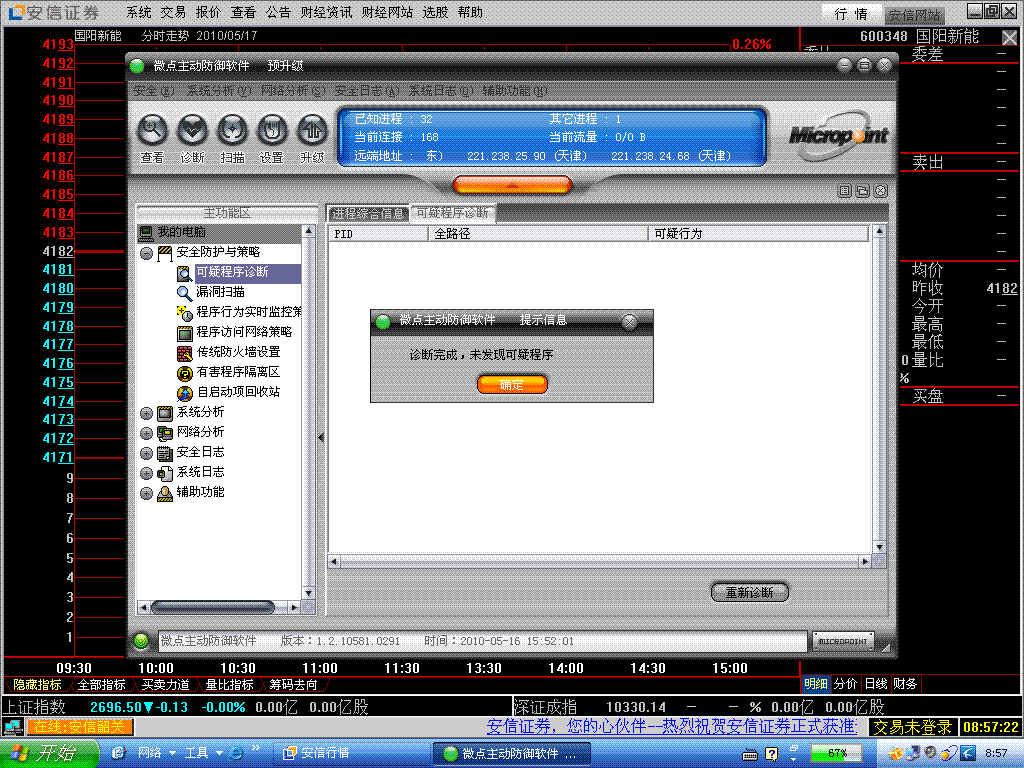The width and height of the screenshot is (1024, 768).
Task: Select the 可疑程序诊断 tab
Action: [x=453, y=214]
